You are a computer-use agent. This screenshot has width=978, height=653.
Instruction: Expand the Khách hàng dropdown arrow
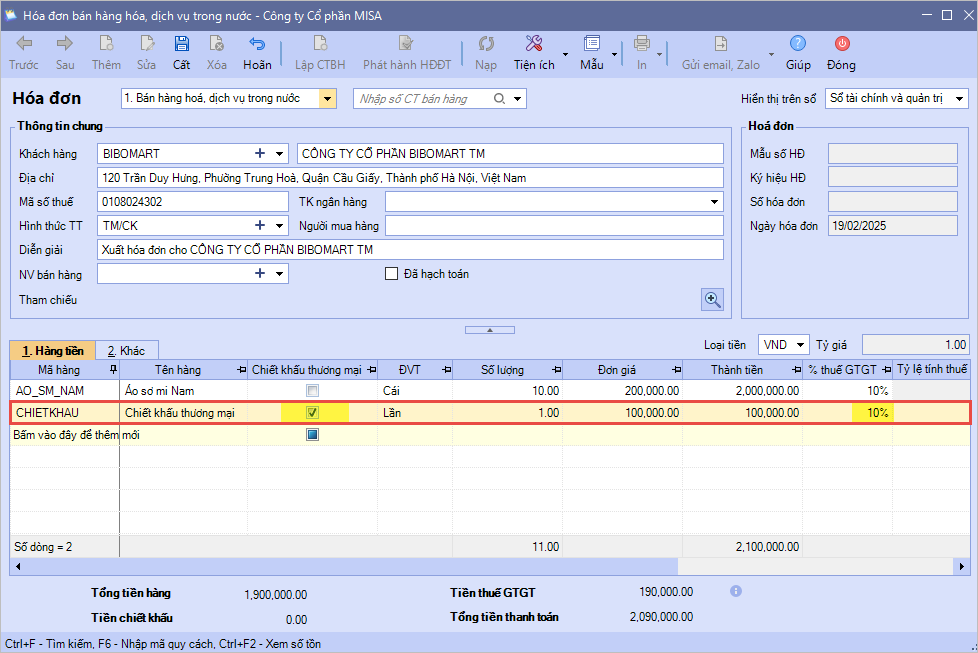coord(279,153)
